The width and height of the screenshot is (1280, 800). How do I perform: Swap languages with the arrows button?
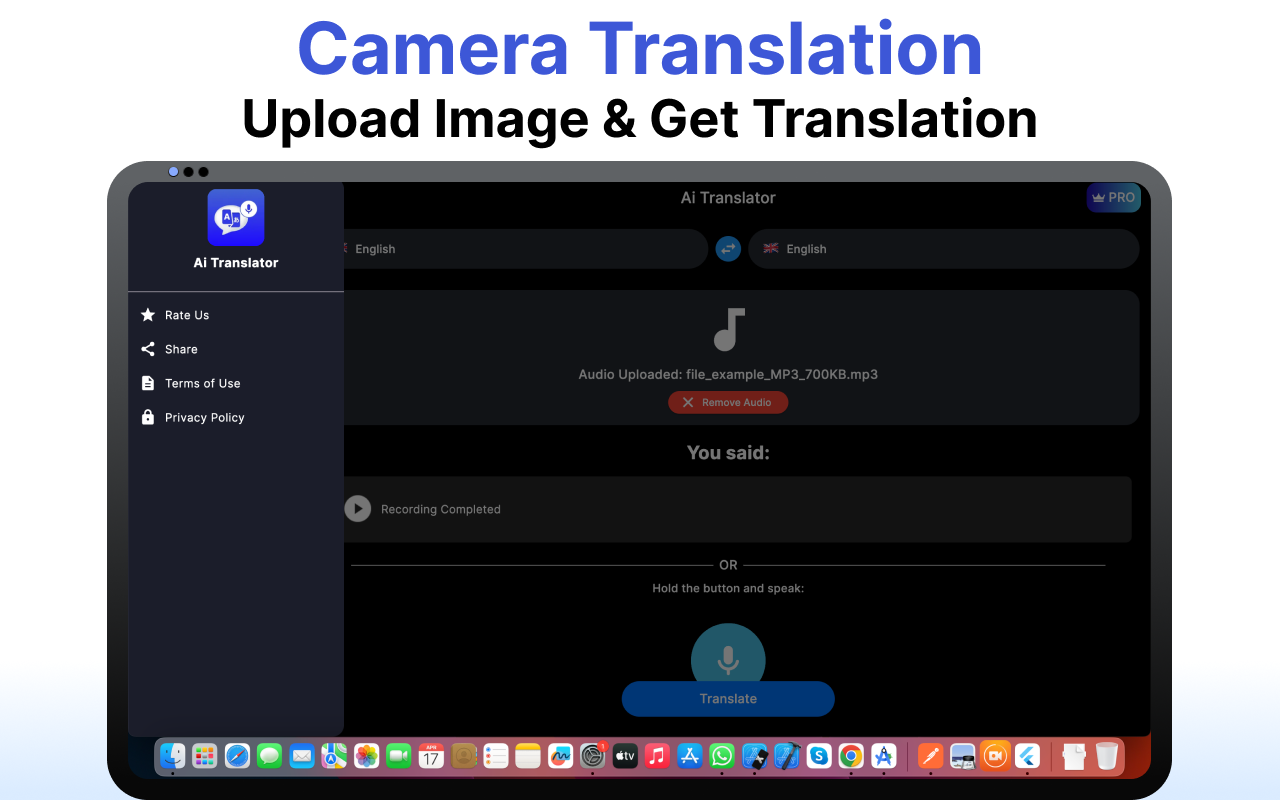(x=728, y=249)
